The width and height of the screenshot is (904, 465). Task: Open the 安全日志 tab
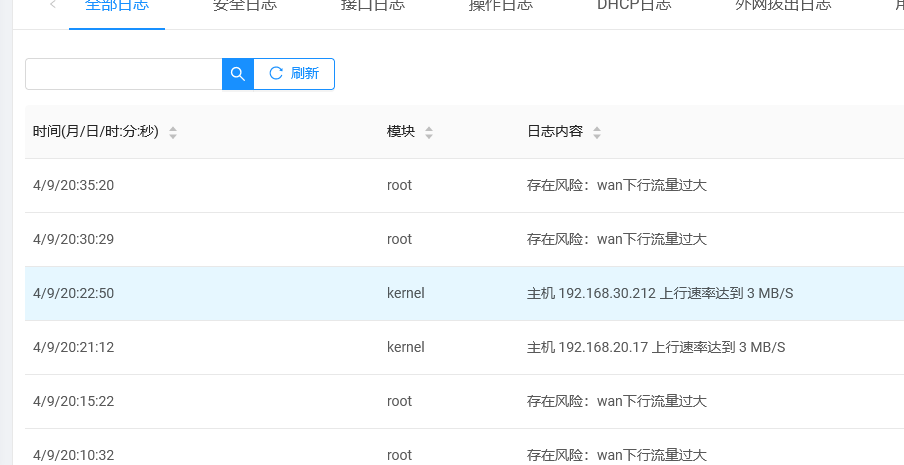click(245, 6)
